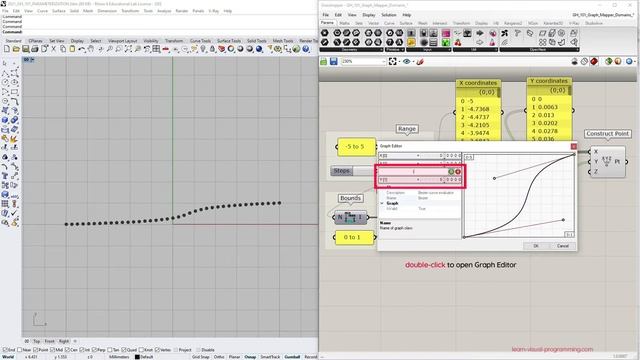Click the Copy icon in Rhino toolbar

[x=63, y=49]
